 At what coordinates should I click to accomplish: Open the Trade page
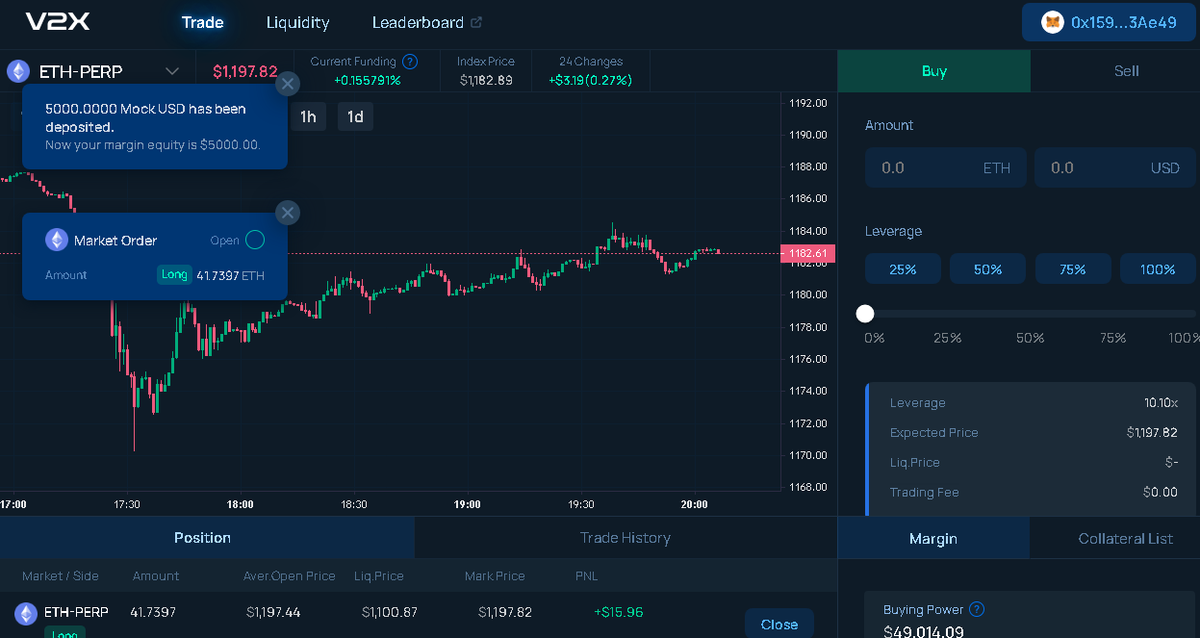click(203, 22)
